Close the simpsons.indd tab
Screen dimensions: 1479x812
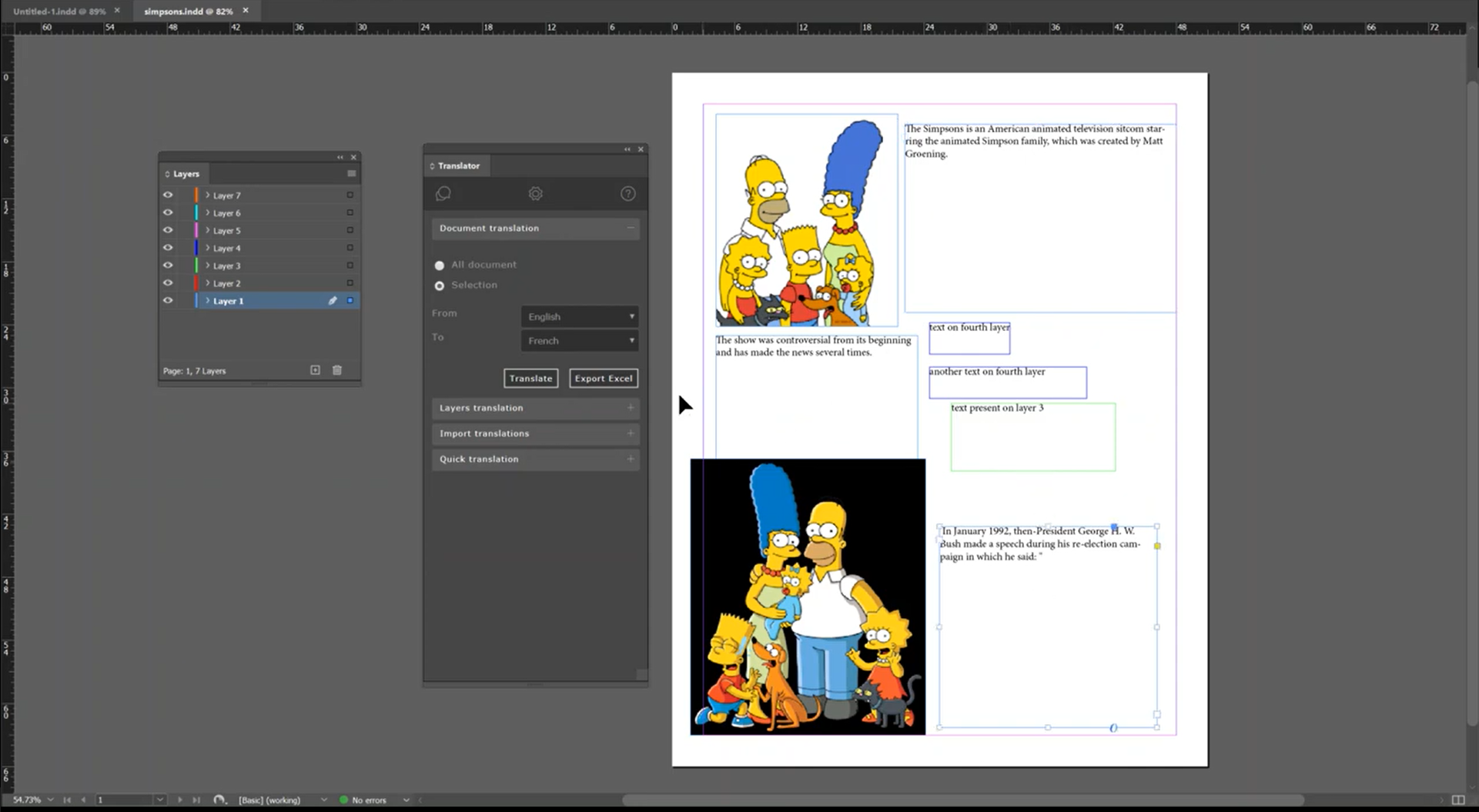point(246,11)
